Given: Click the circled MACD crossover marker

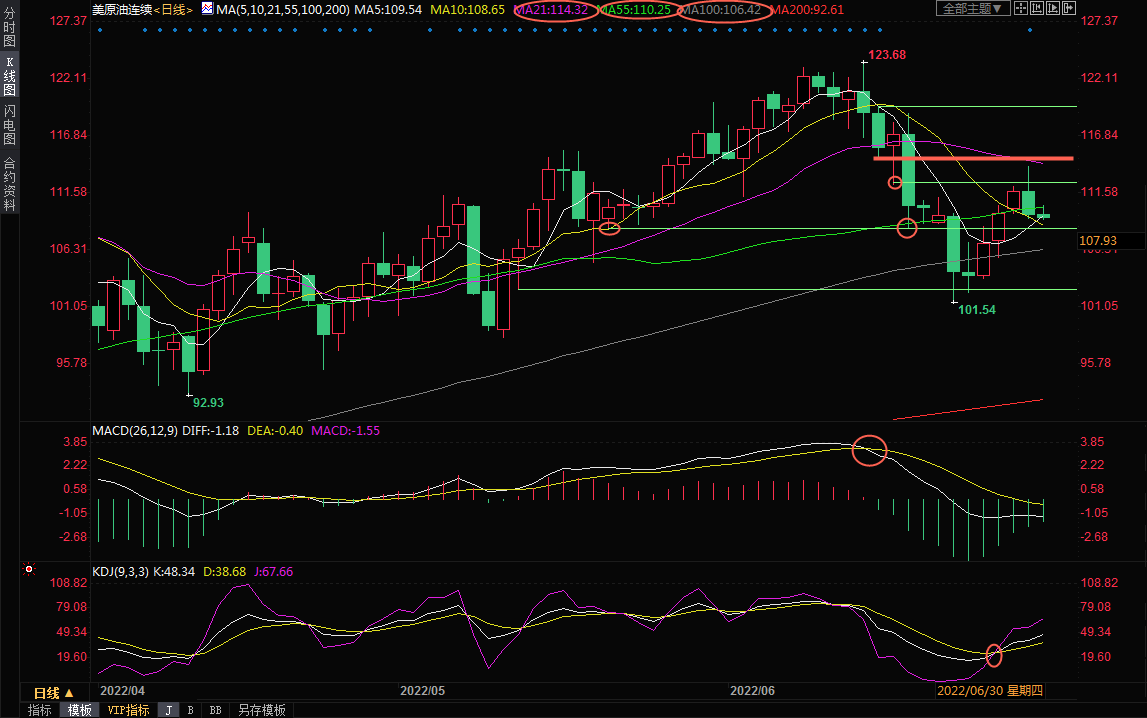Looking at the screenshot, I should coord(869,451).
